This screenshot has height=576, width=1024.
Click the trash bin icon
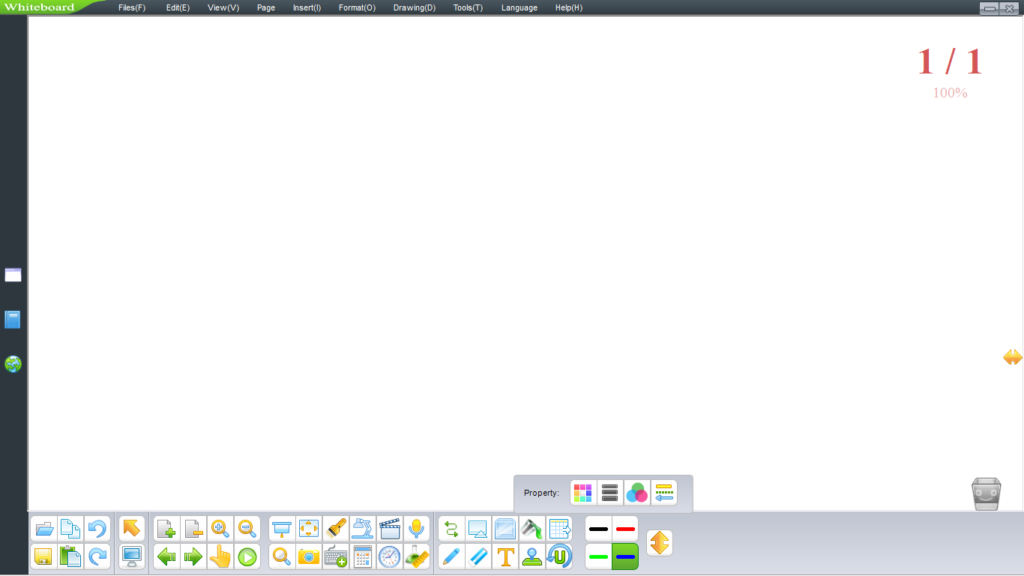[986, 494]
